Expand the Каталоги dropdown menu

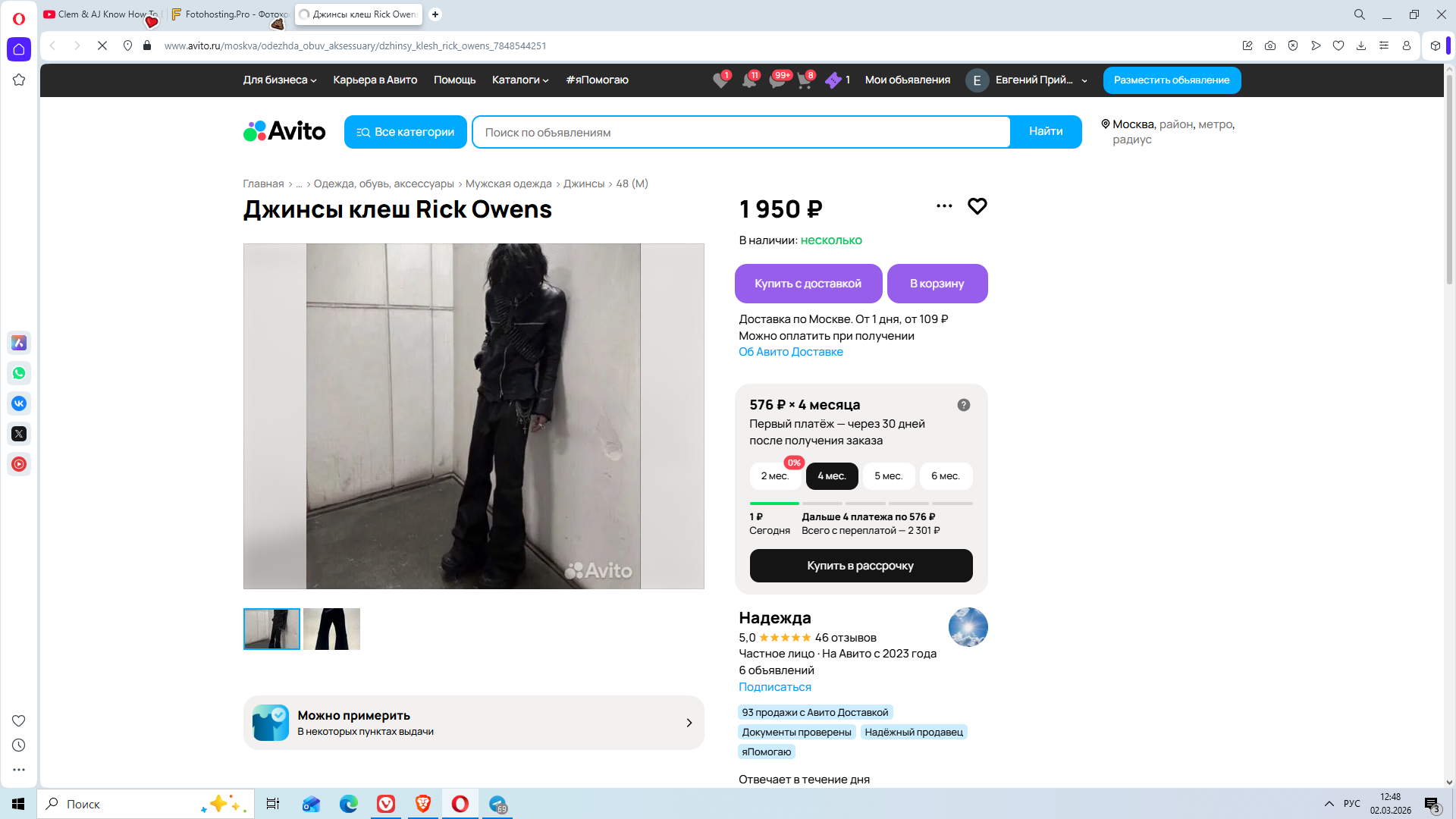click(x=519, y=80)
